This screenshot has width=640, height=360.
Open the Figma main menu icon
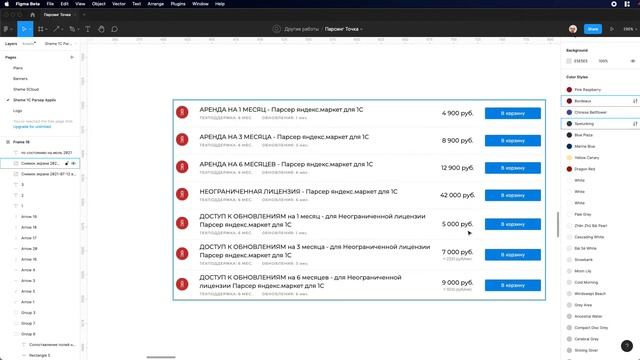tap(6, 29)
